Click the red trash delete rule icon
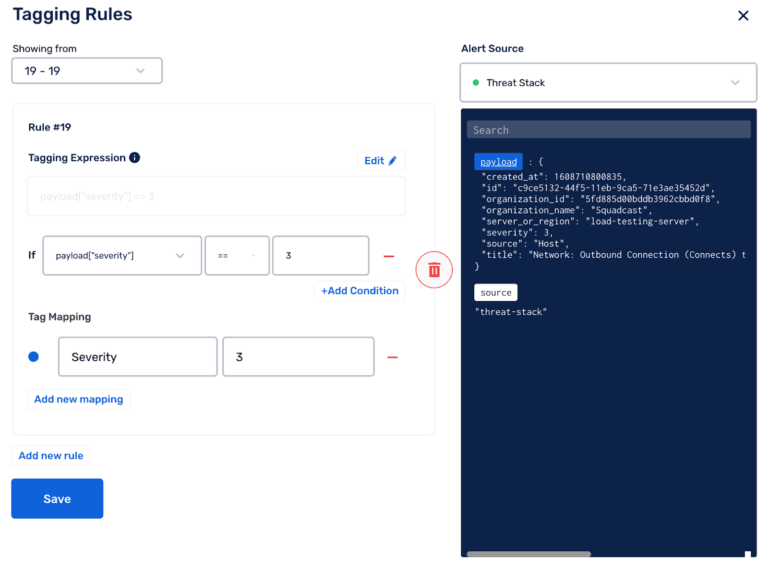This screenshot has width=768, height=567. (434, 270)
